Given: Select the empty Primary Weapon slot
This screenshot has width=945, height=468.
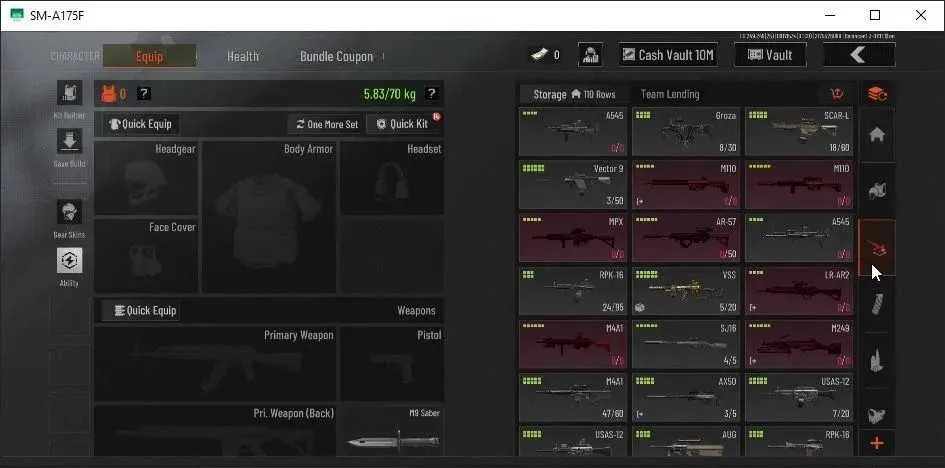Looking at the screenshot, I should [216, 364].
